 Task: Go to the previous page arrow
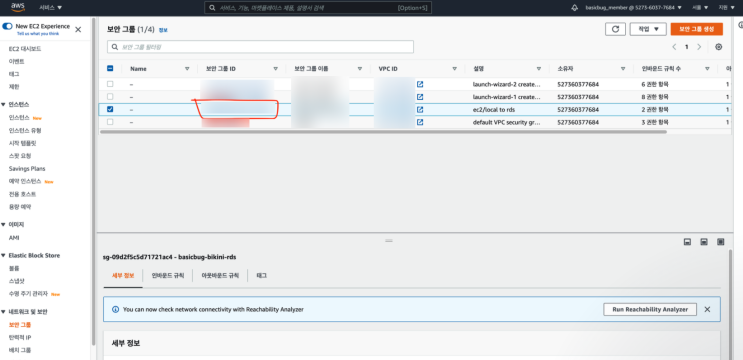coord(674,47)
